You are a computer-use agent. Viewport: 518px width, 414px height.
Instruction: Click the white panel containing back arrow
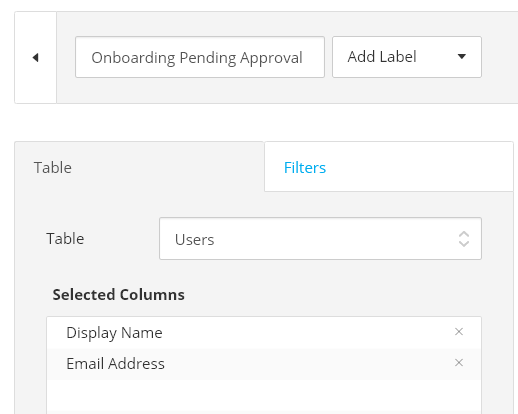tap(36, 58)
